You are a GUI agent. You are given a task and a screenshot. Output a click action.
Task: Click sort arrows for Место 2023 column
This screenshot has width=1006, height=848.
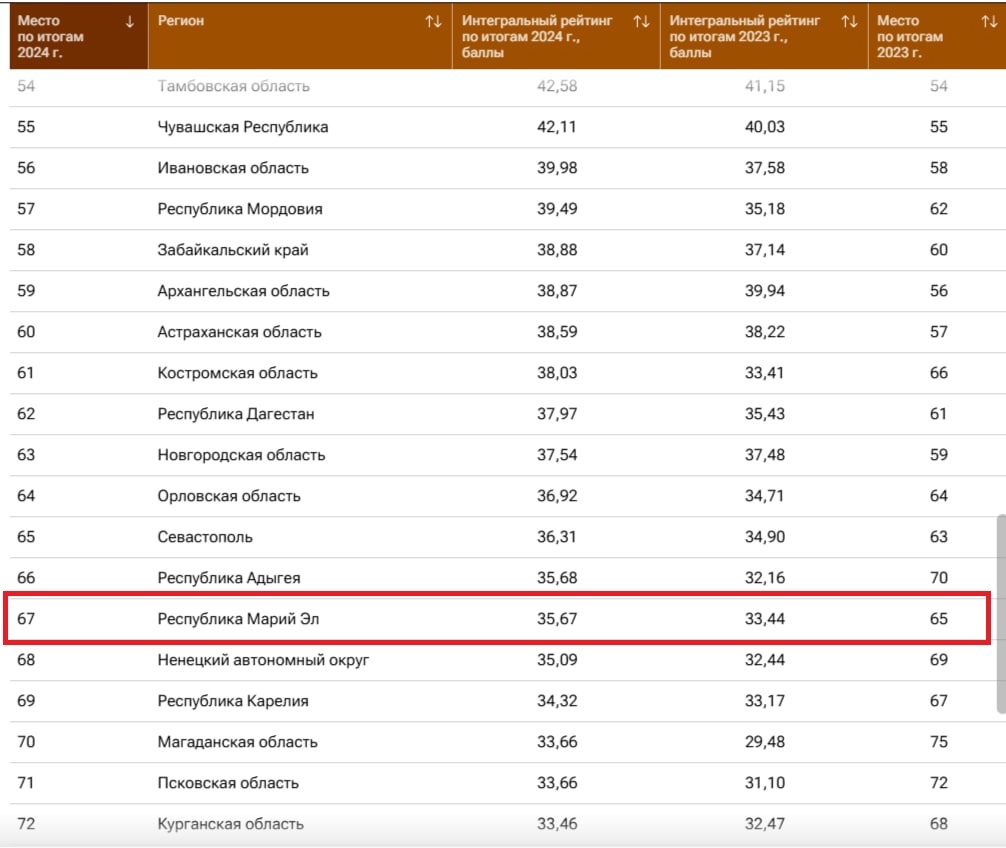[989, 22]
